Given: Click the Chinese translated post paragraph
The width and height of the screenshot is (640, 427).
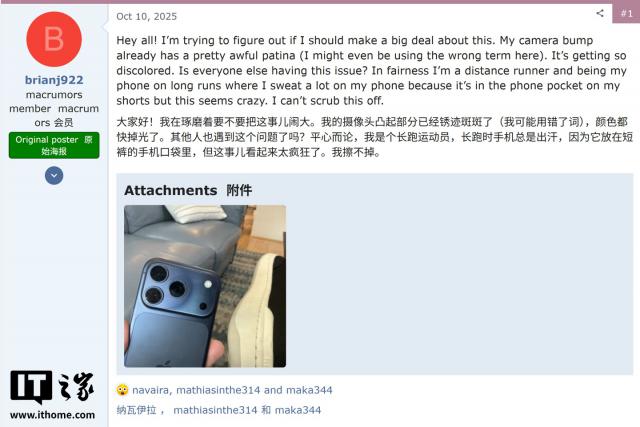Looking at the screenshot, I should (374, 137).
